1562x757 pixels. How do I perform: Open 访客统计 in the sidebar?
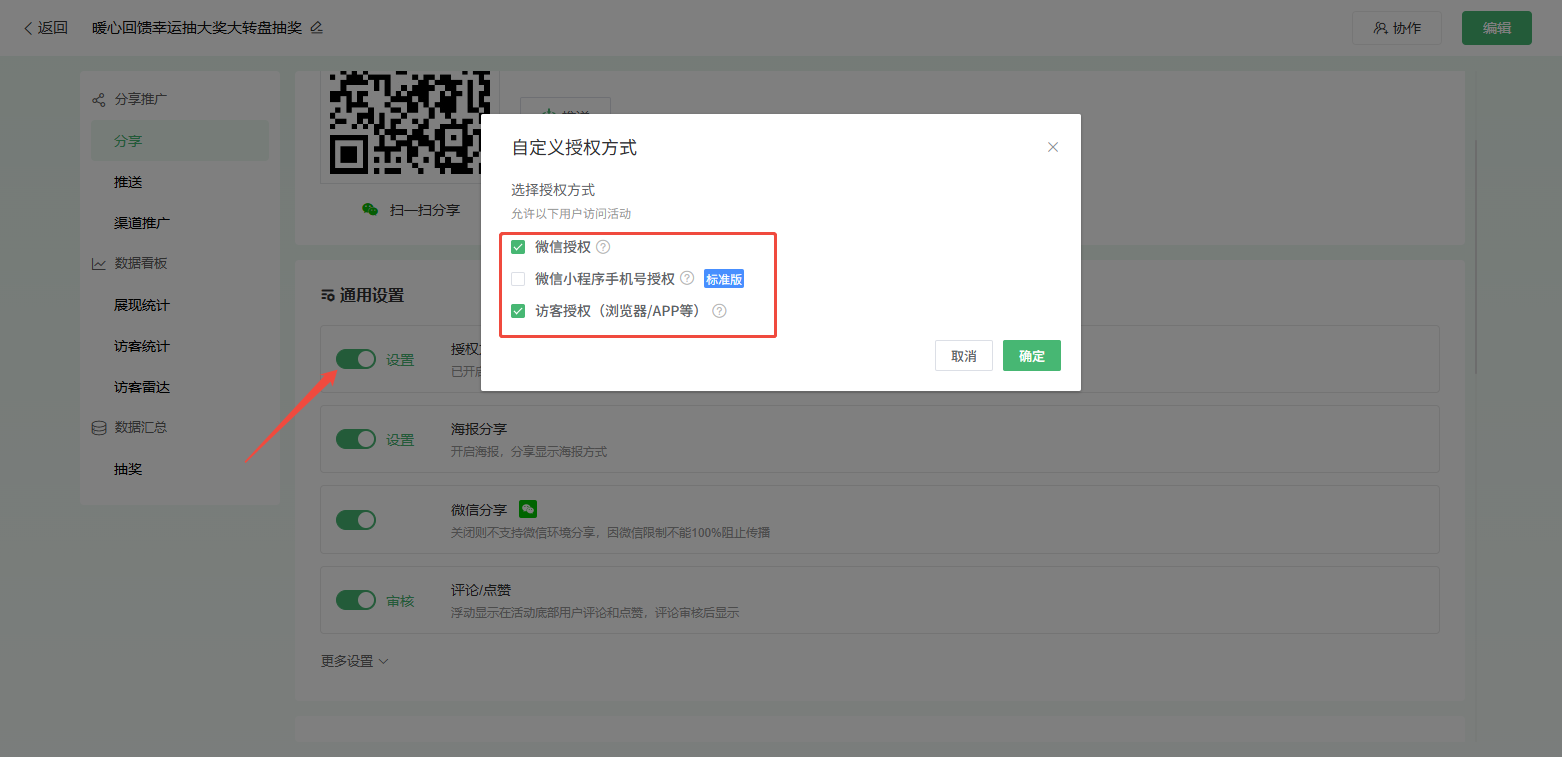pos(142,346)
